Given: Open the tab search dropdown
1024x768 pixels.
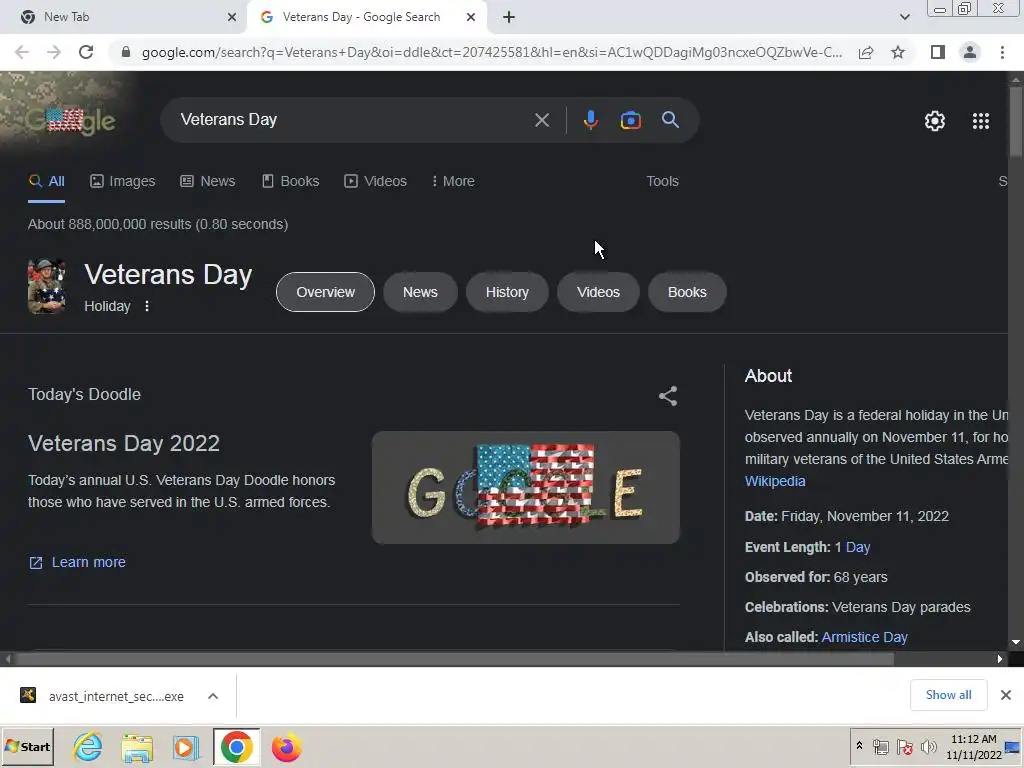Looking at the screenshot, I should click(x=904, y=17).
